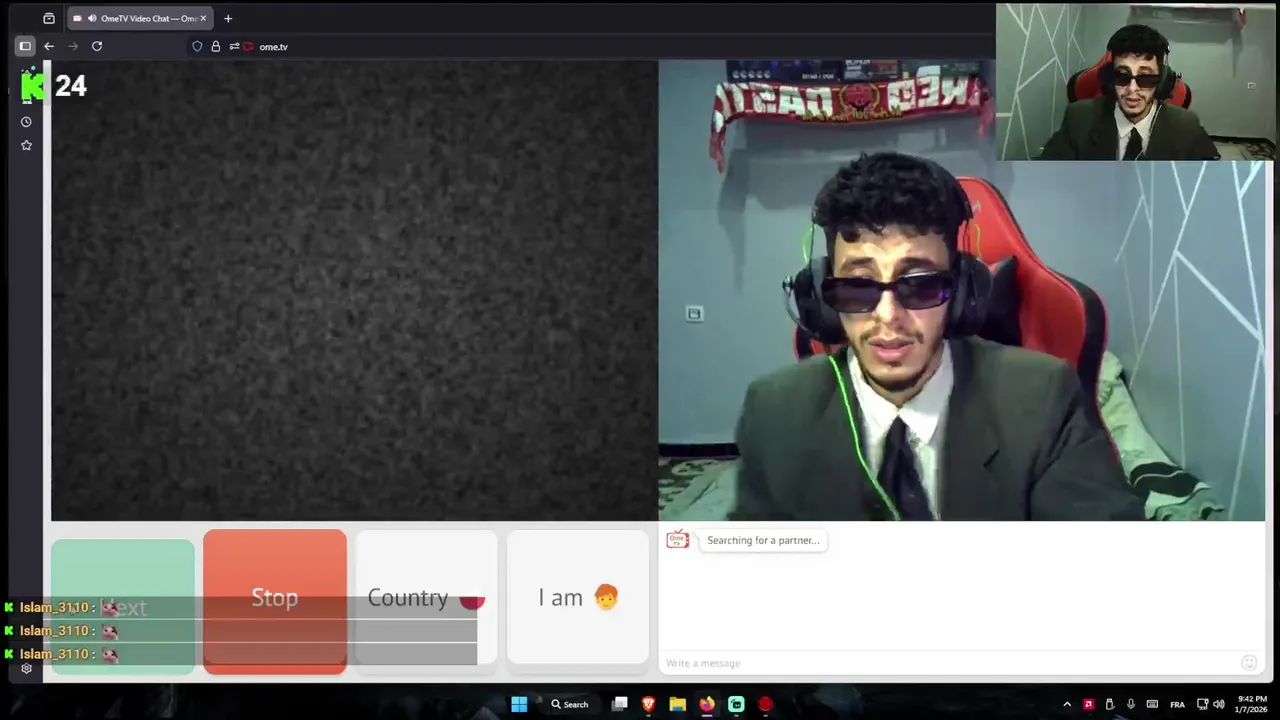Open the sidebar history clock icon
The height and width of the screenshot is (720, 1280).
tap(26, 122)
